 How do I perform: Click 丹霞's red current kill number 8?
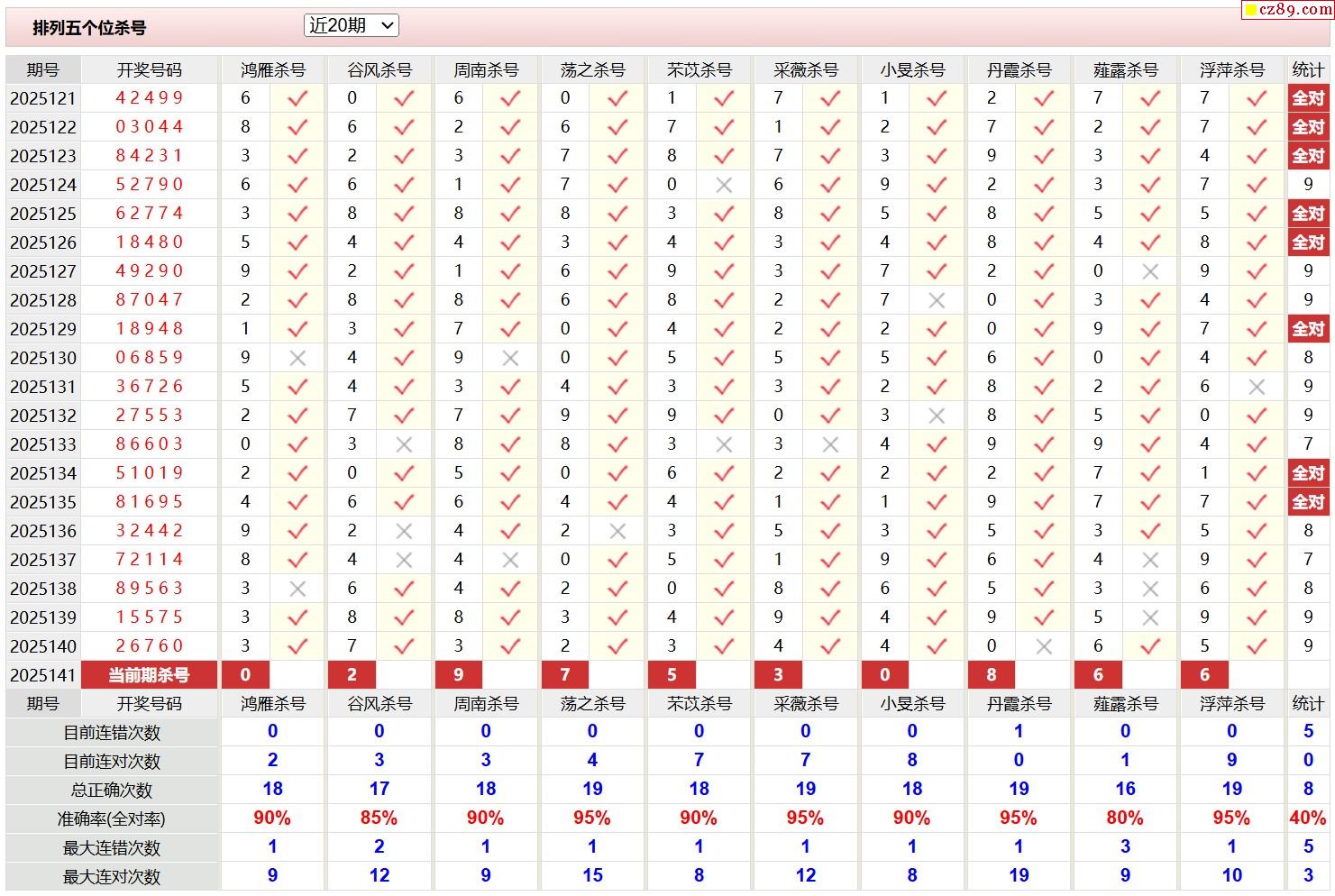(992, 675)
